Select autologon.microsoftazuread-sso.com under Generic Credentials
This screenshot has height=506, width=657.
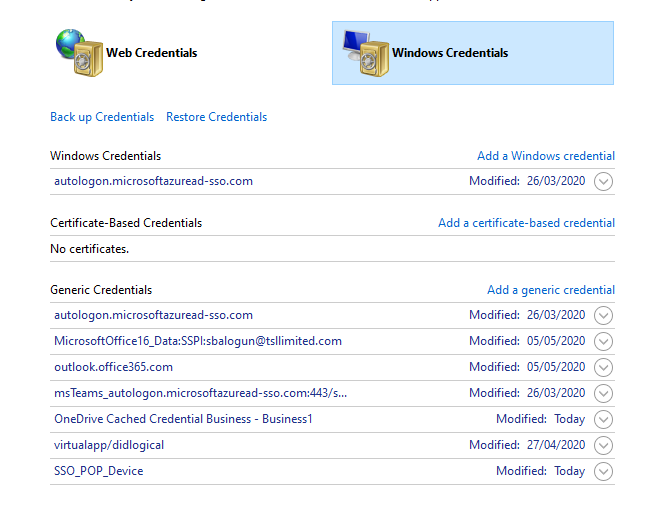(x=153, y=315)
